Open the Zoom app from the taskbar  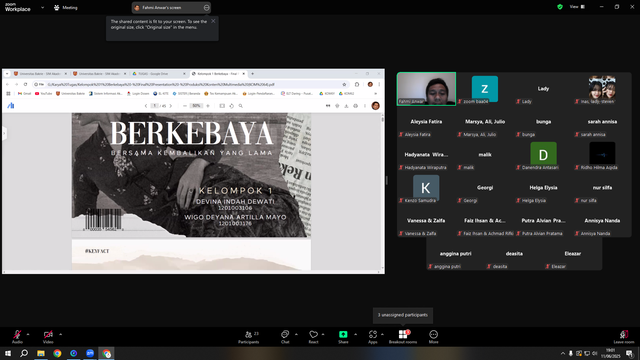click(x=90, y=353)
